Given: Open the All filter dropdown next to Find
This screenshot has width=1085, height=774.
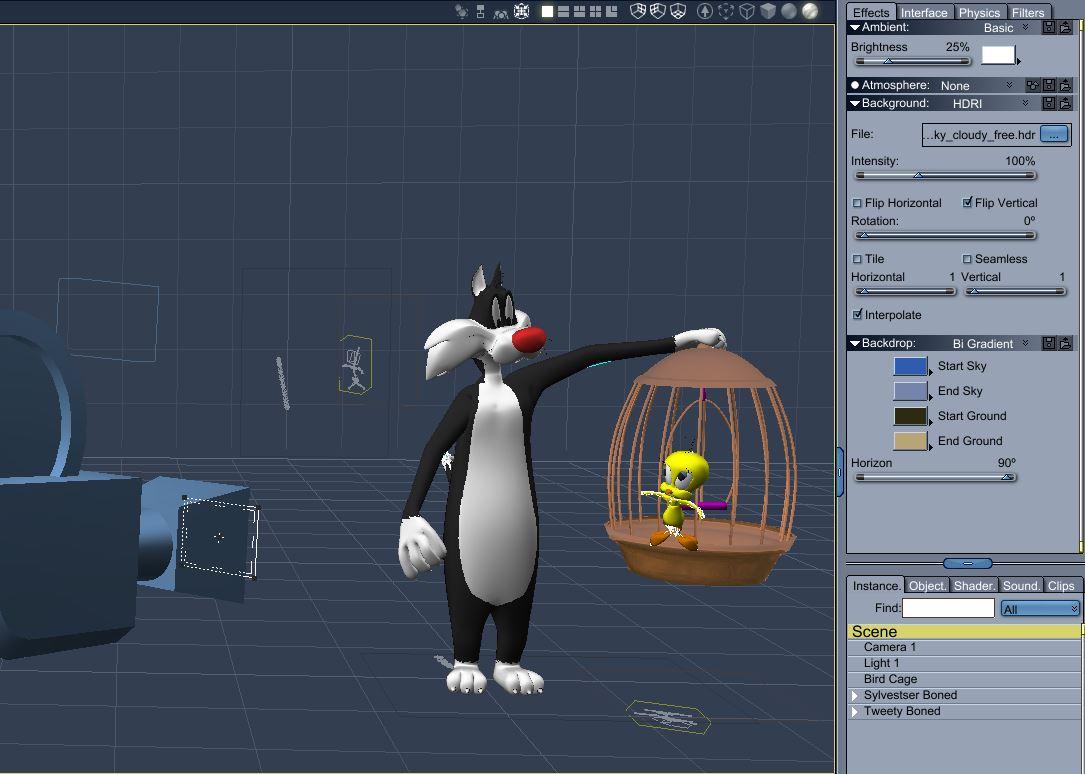Looking at the screenshot, I should click(1040, 609).
